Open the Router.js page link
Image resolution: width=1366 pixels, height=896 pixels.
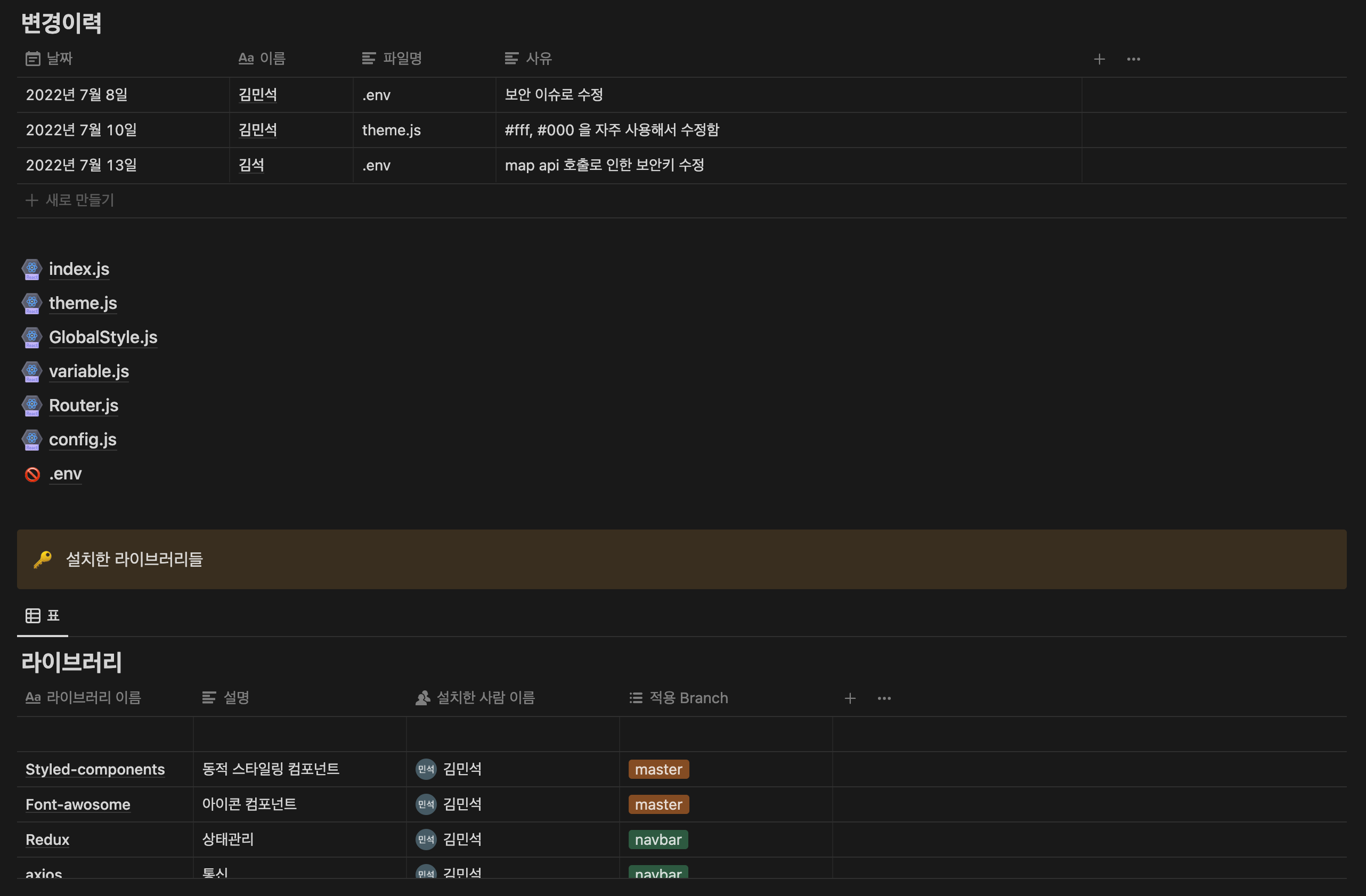(x=84, y=406)
